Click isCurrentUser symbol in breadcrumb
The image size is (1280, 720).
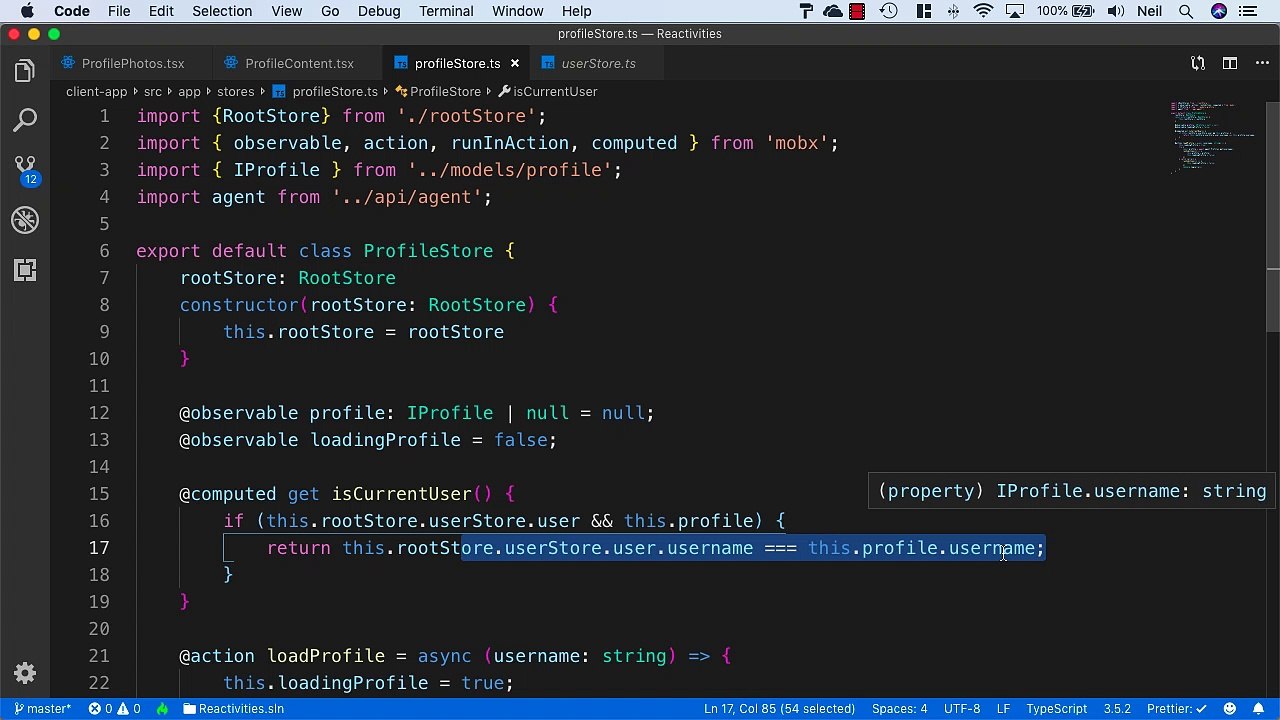click(x=547, y=91)
